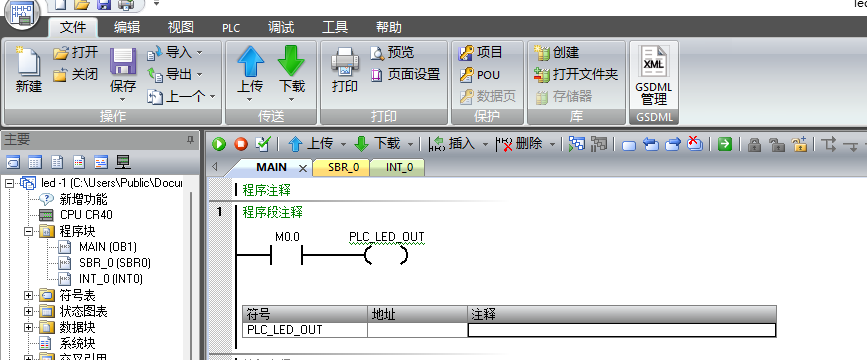The height and width of the screenshot is (360, 867).
Task: Collapse the led -1 project root node
Action: click(9, 182)
